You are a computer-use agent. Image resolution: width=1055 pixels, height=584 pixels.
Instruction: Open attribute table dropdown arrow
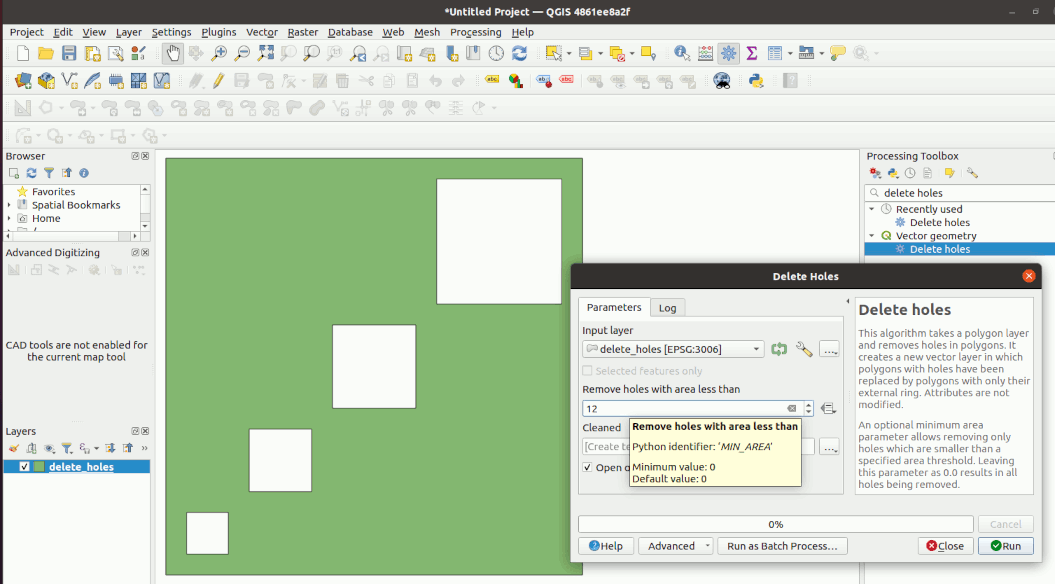[790, 53]
